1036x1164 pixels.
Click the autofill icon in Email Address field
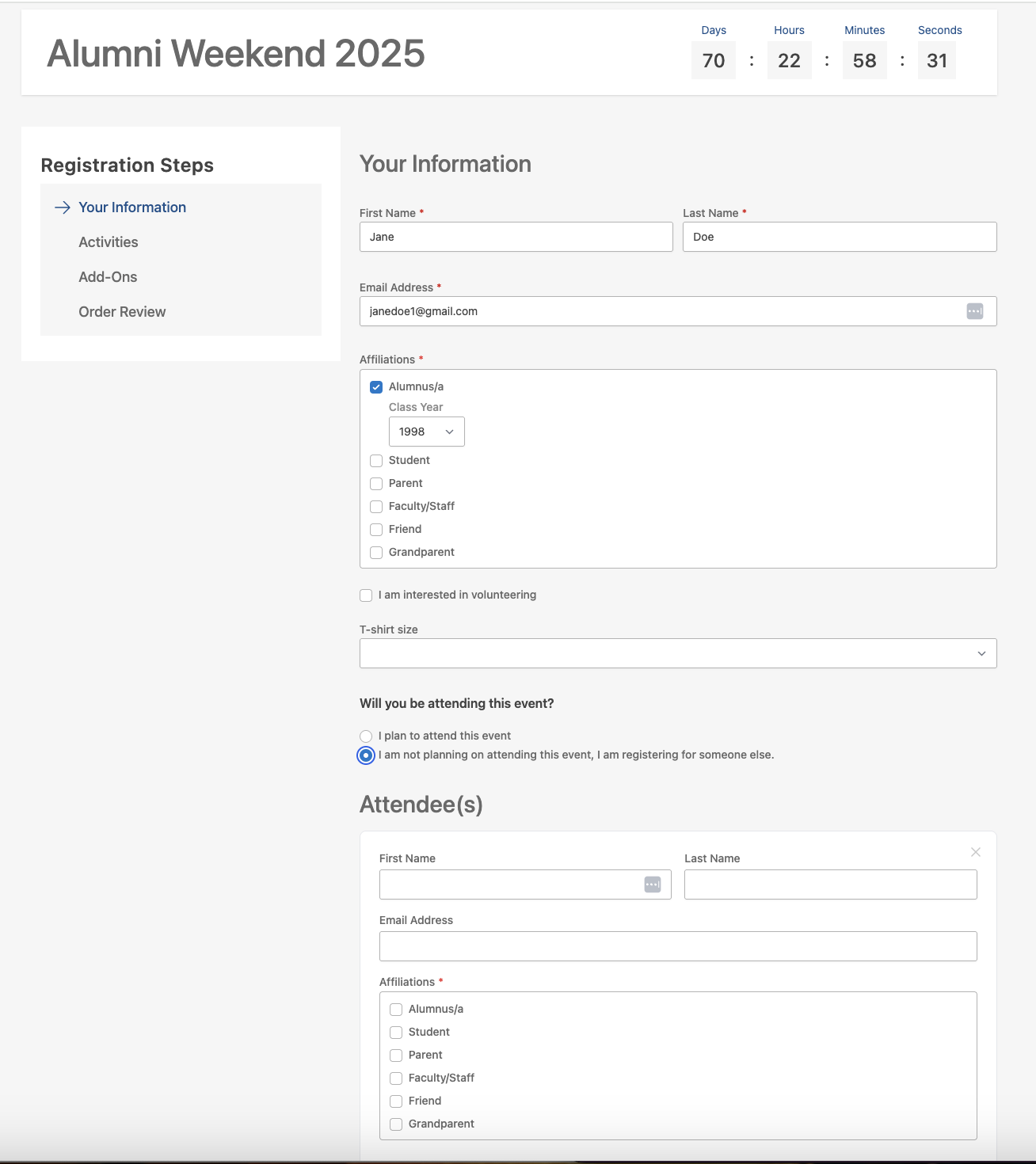[975, 311]
